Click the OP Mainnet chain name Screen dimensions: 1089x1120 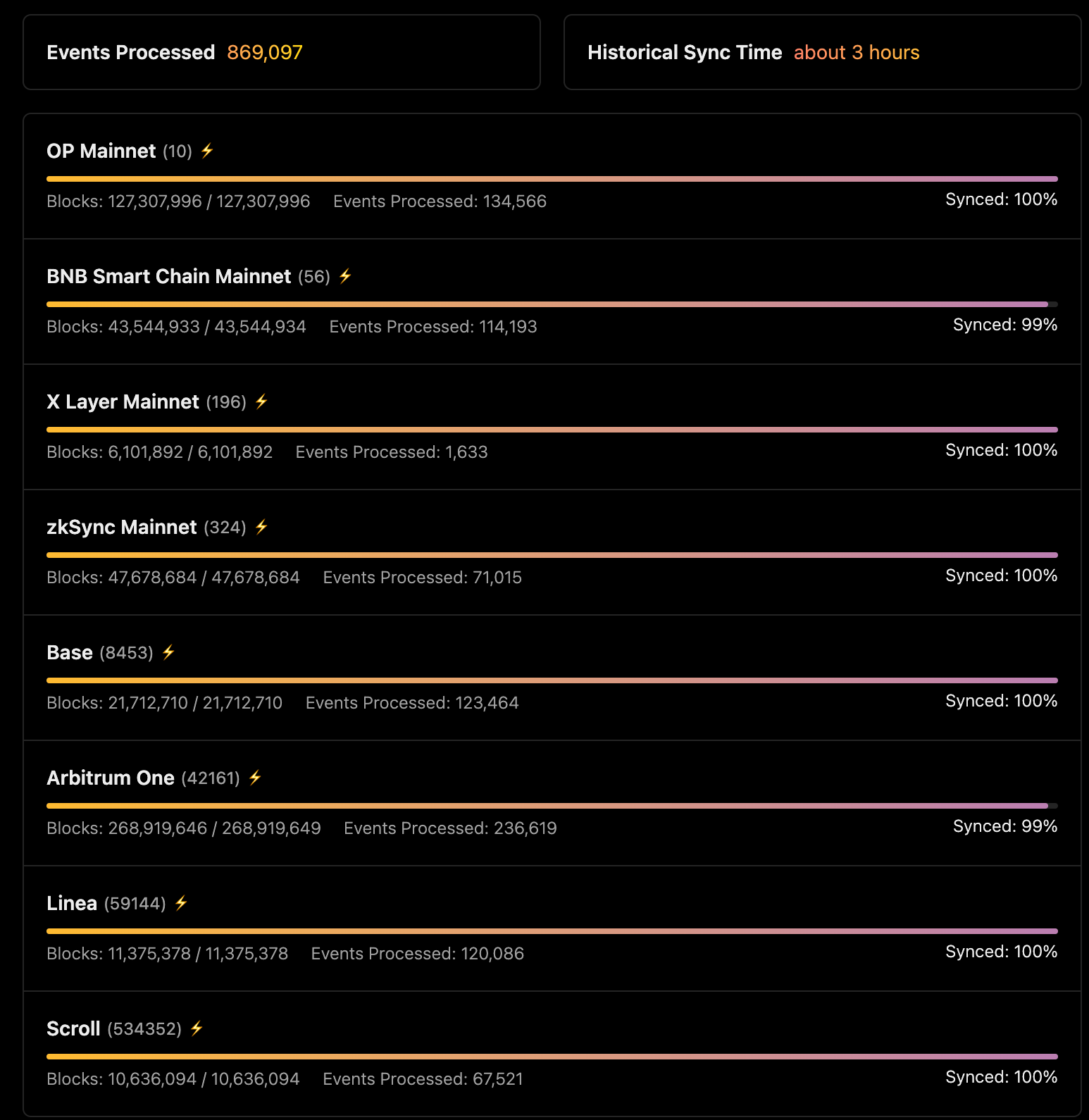coord(101,151)
